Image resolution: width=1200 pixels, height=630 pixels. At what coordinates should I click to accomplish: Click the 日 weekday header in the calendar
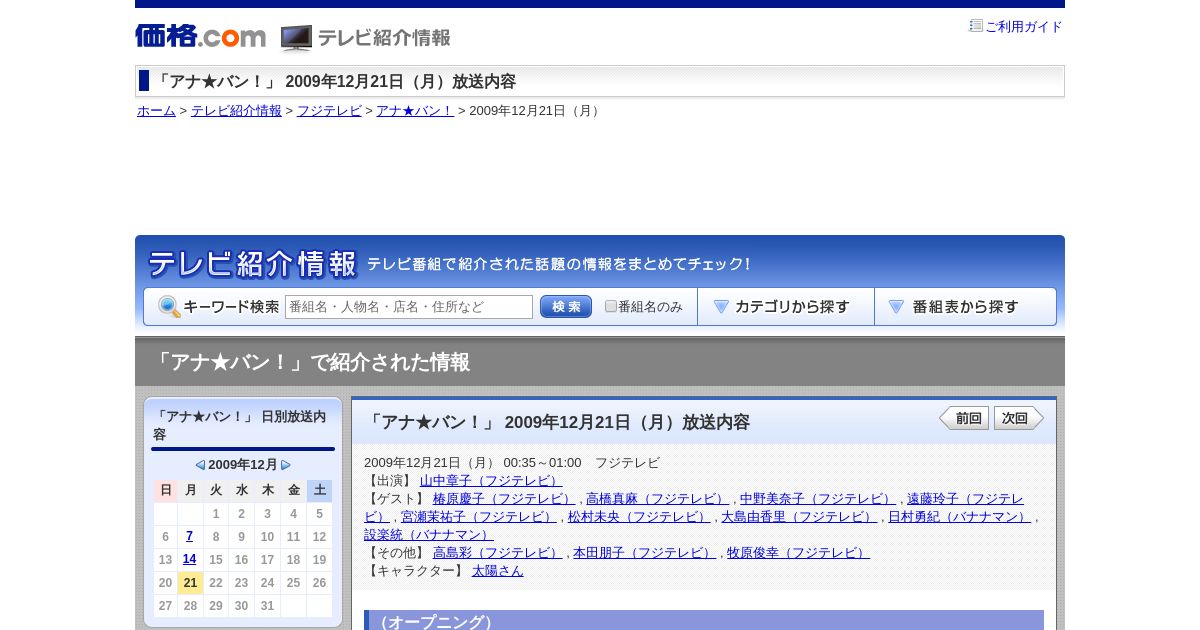pyautogui.click(x=166, y=490)
